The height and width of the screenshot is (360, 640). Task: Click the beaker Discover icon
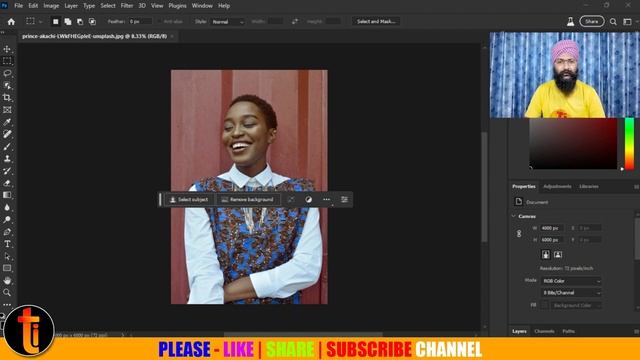click(x=570, y=22)
